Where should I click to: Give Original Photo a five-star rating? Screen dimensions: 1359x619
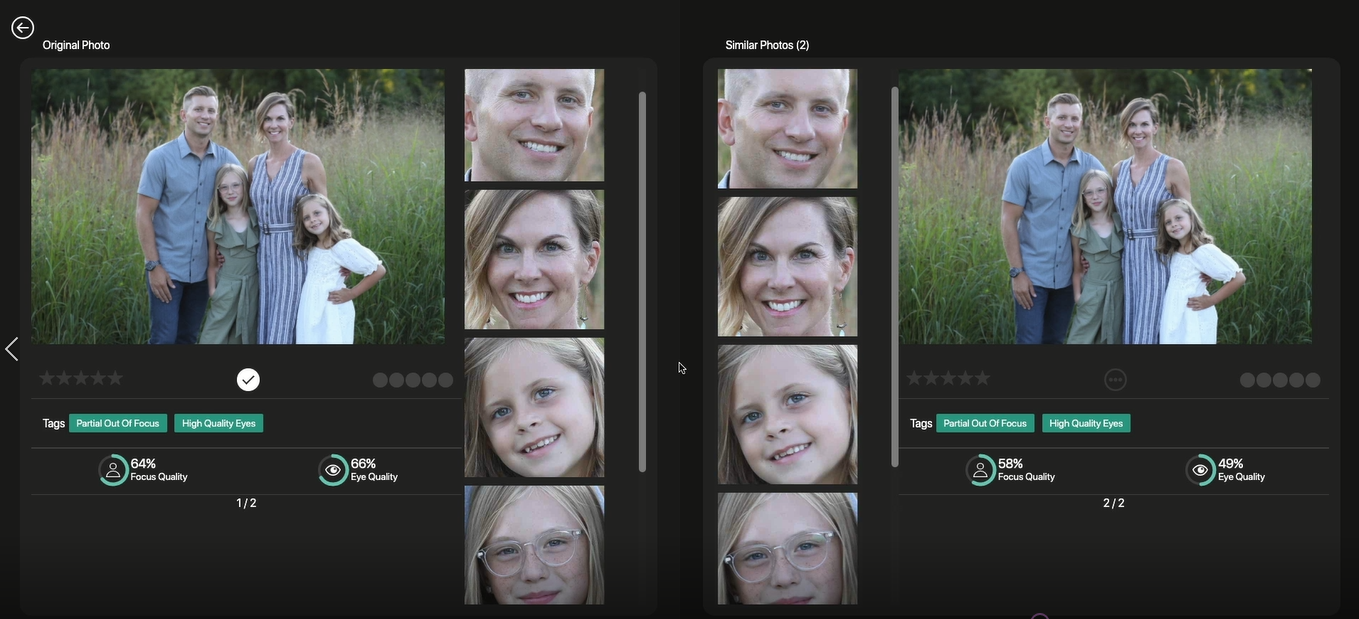(115, 378)
